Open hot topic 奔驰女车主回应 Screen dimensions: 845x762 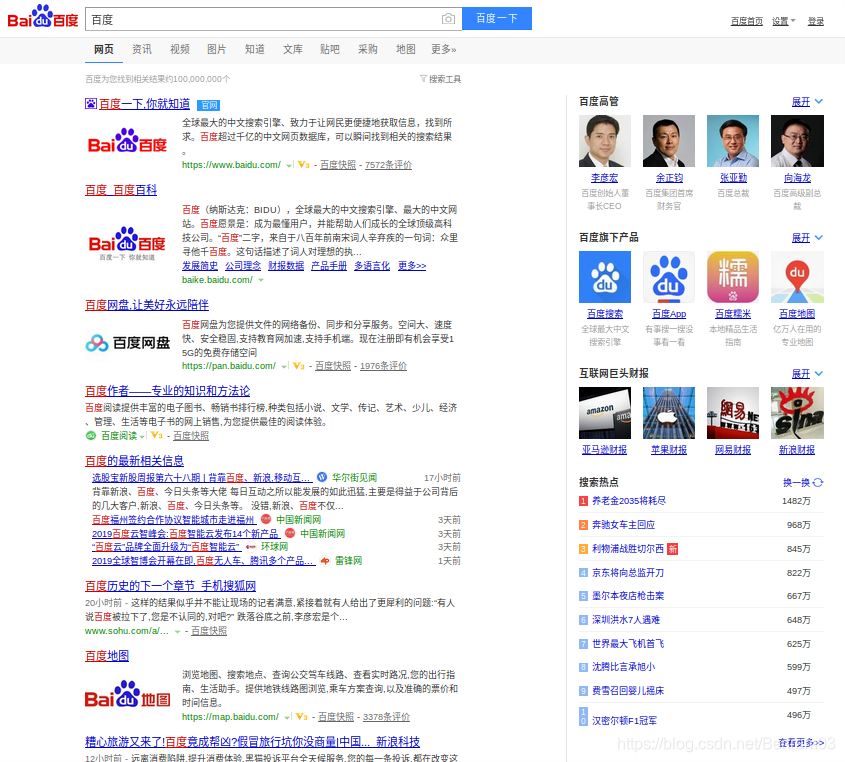coord(623,524)
